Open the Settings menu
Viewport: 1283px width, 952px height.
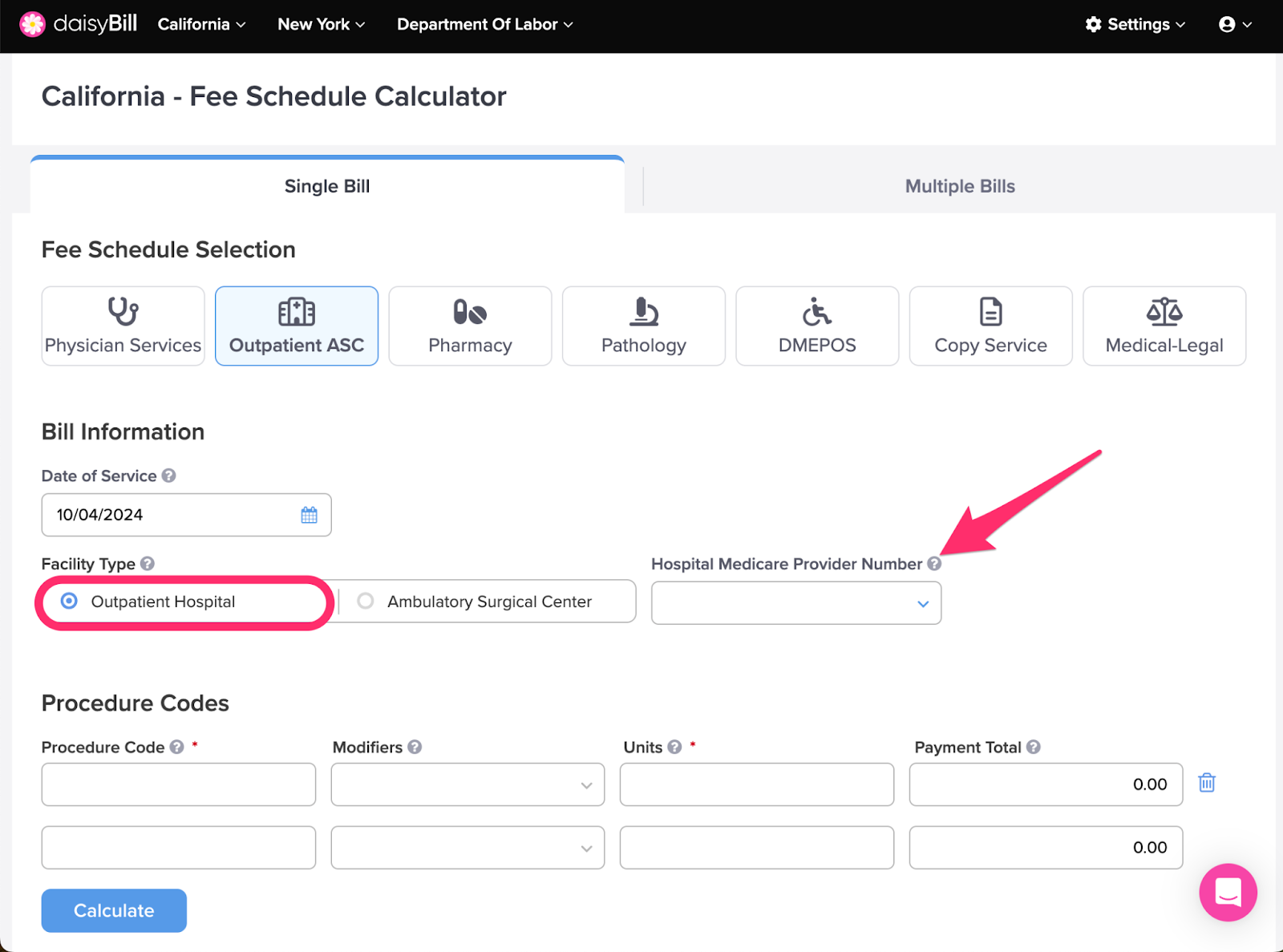point(1135,24)
